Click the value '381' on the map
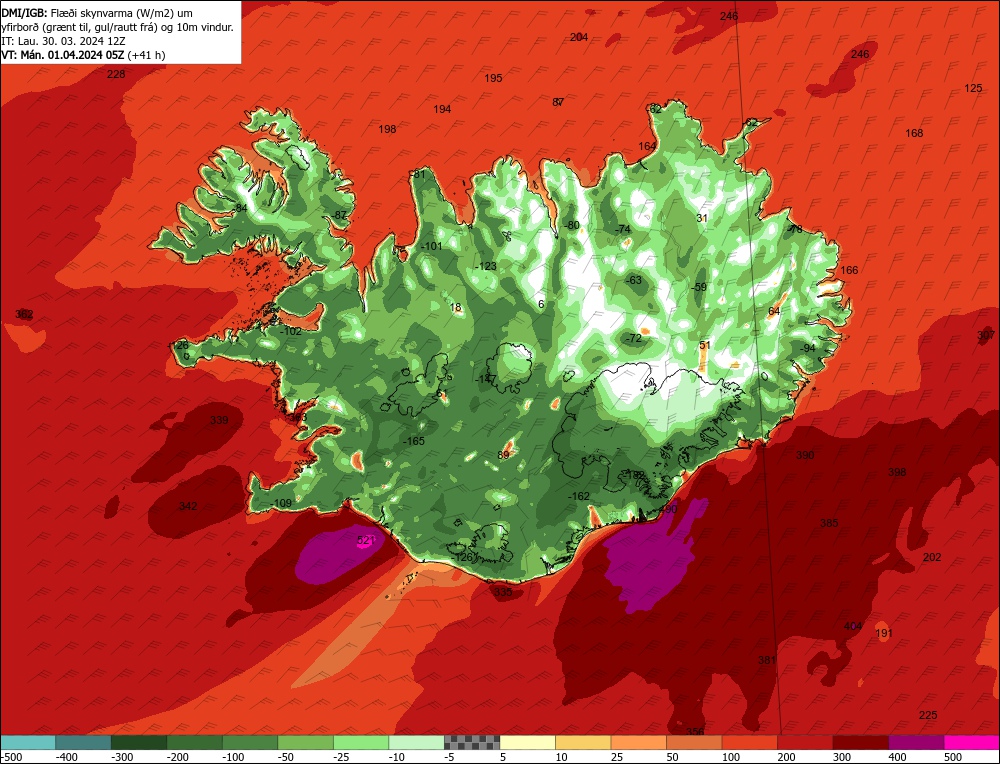The width and height of the screenshot is (1000, 764). (767, 659)
